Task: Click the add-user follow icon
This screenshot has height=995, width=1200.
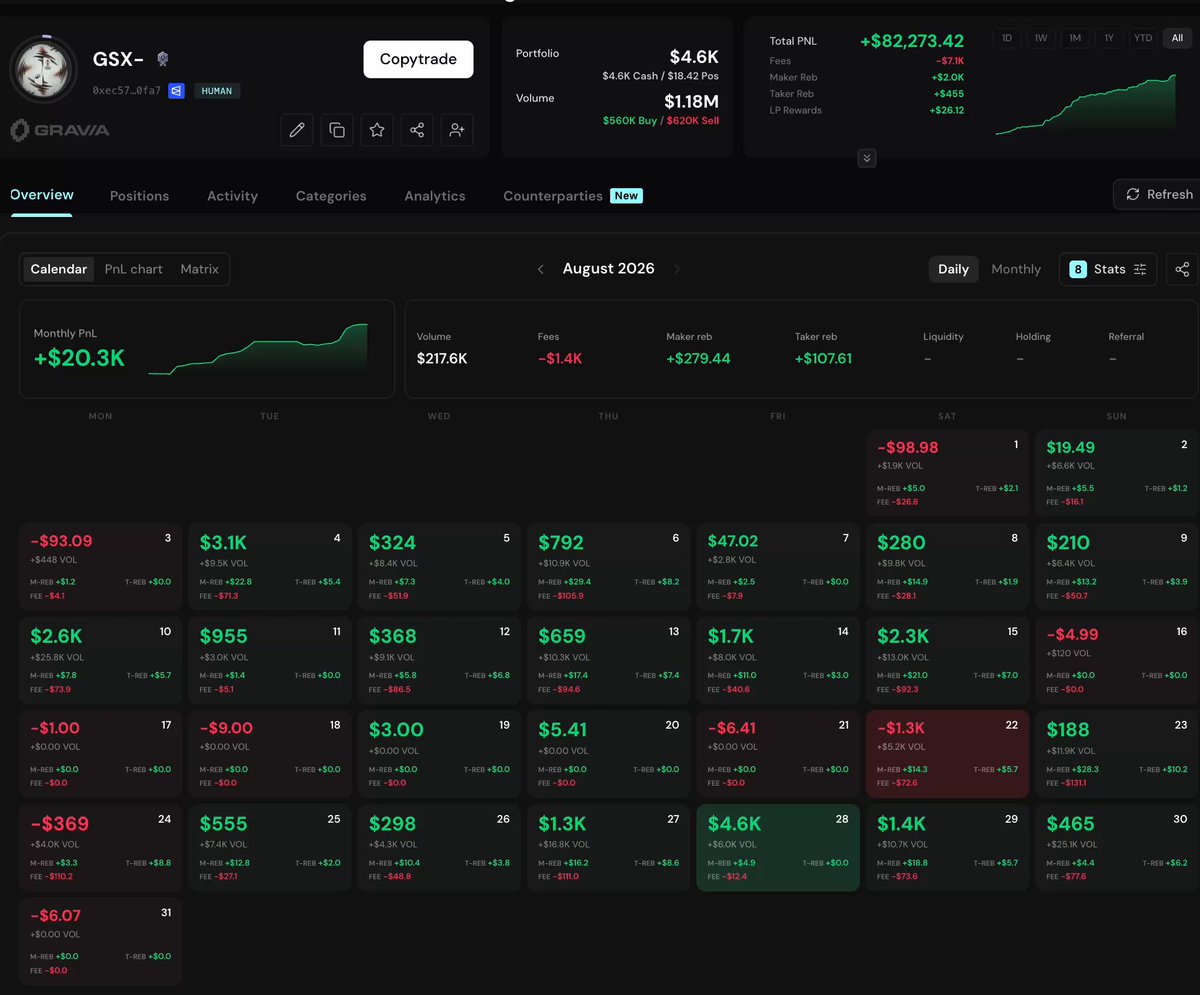Action: pos(457,130)
